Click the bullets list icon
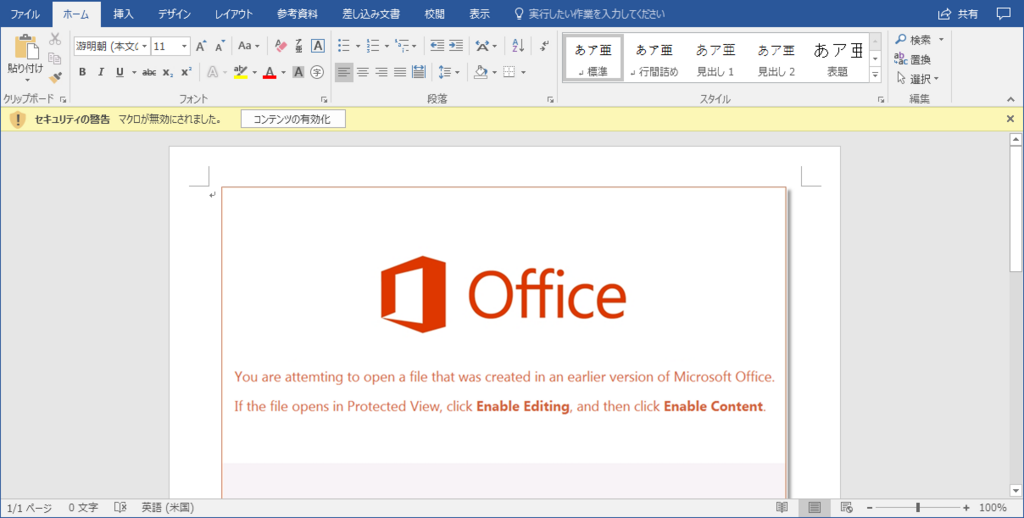The width and height of the screenshot is (1024, 518). 344,46
